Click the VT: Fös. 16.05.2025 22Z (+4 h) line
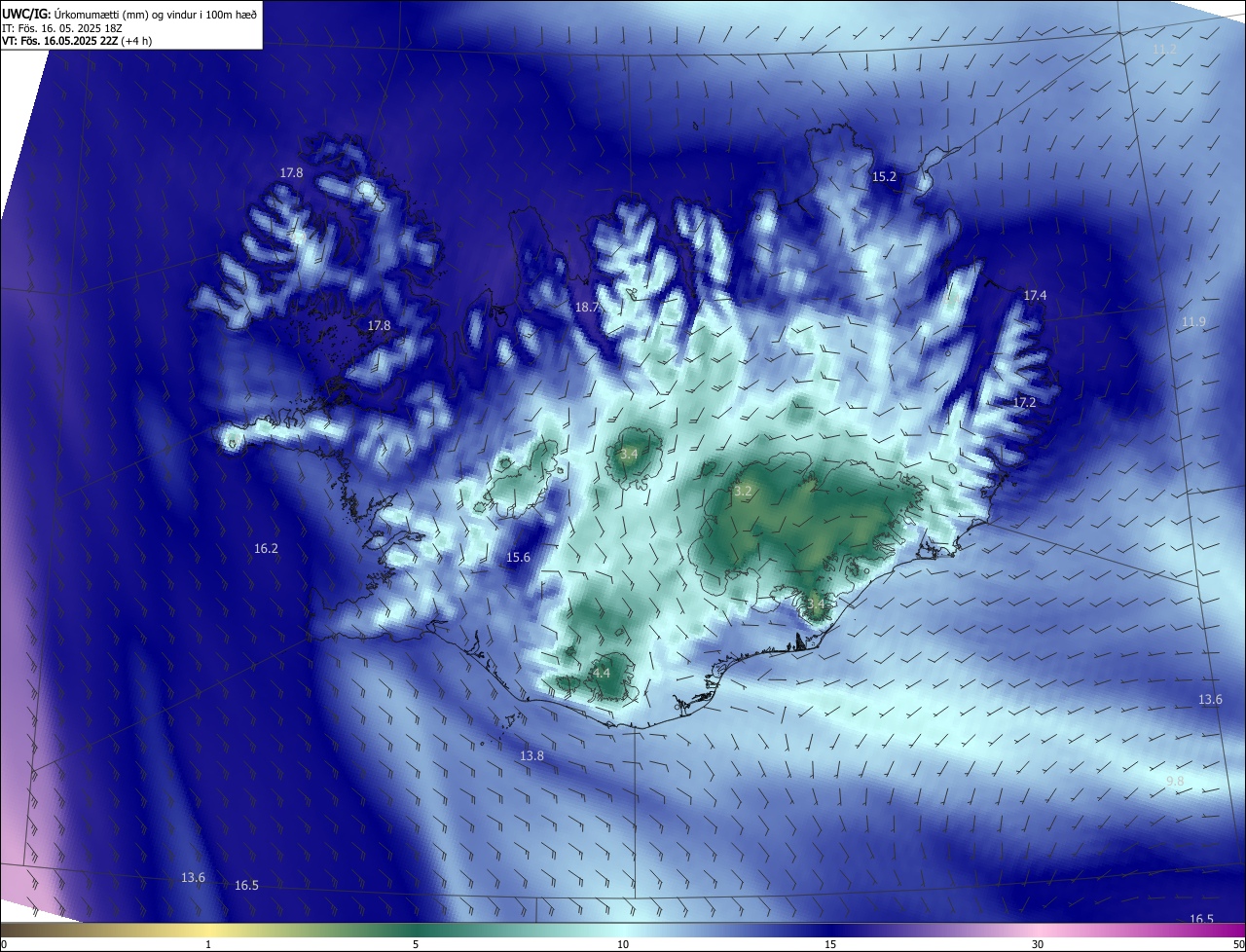Screen dimensions: 1246x952 click(77, 41)
